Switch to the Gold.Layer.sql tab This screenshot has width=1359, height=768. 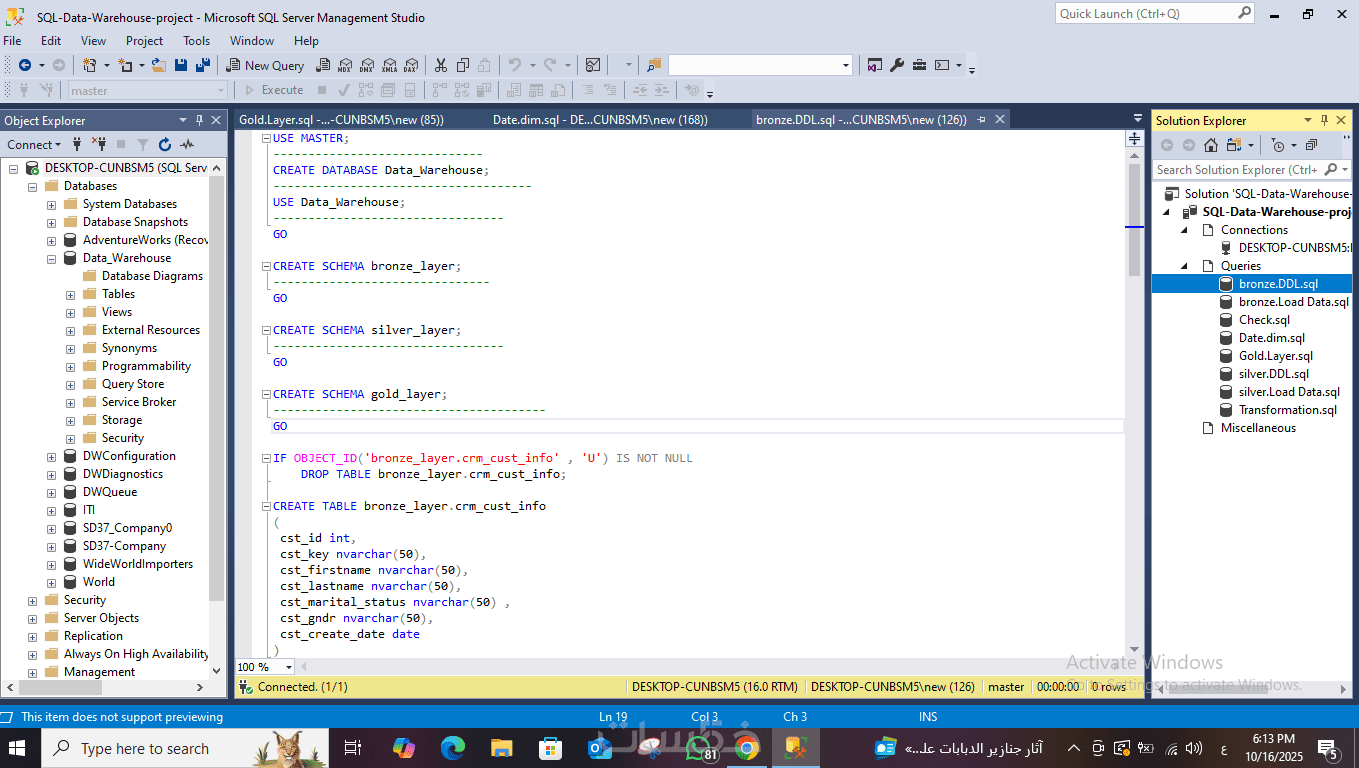tap(340, 120)
